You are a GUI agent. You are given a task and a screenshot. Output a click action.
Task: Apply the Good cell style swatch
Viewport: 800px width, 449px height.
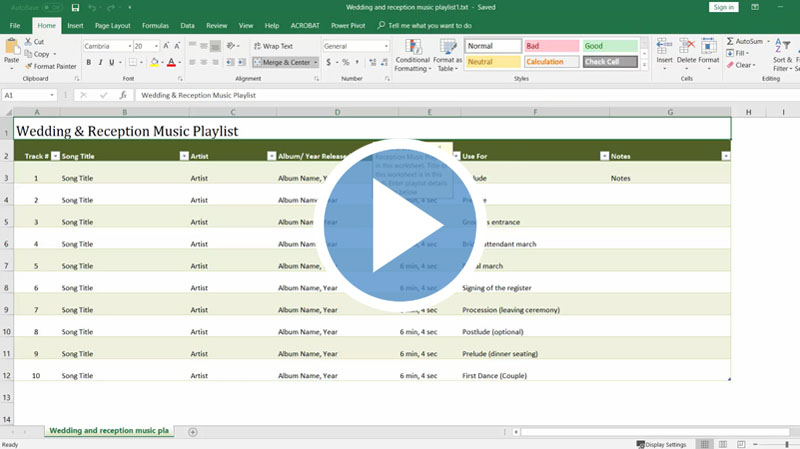(x=609, y=46)
